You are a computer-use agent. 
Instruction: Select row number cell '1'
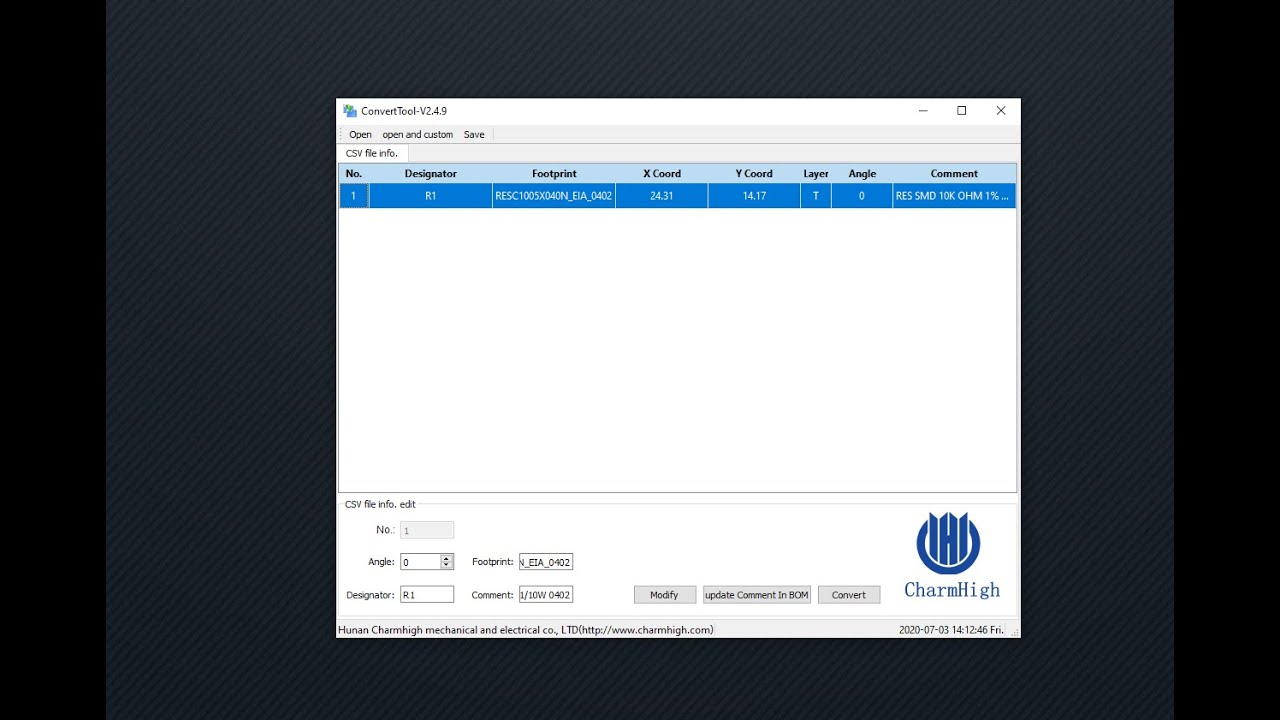(x=354, y=196)
